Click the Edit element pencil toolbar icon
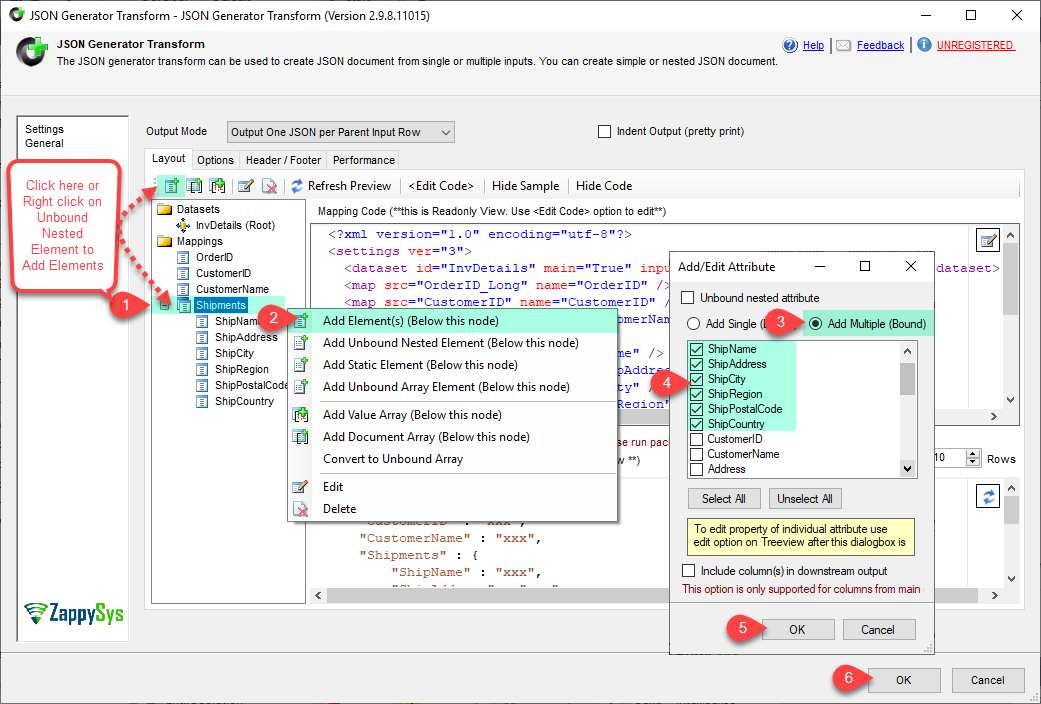The width and height of the screenshot is (1041, 704). (x=246, y=186)
